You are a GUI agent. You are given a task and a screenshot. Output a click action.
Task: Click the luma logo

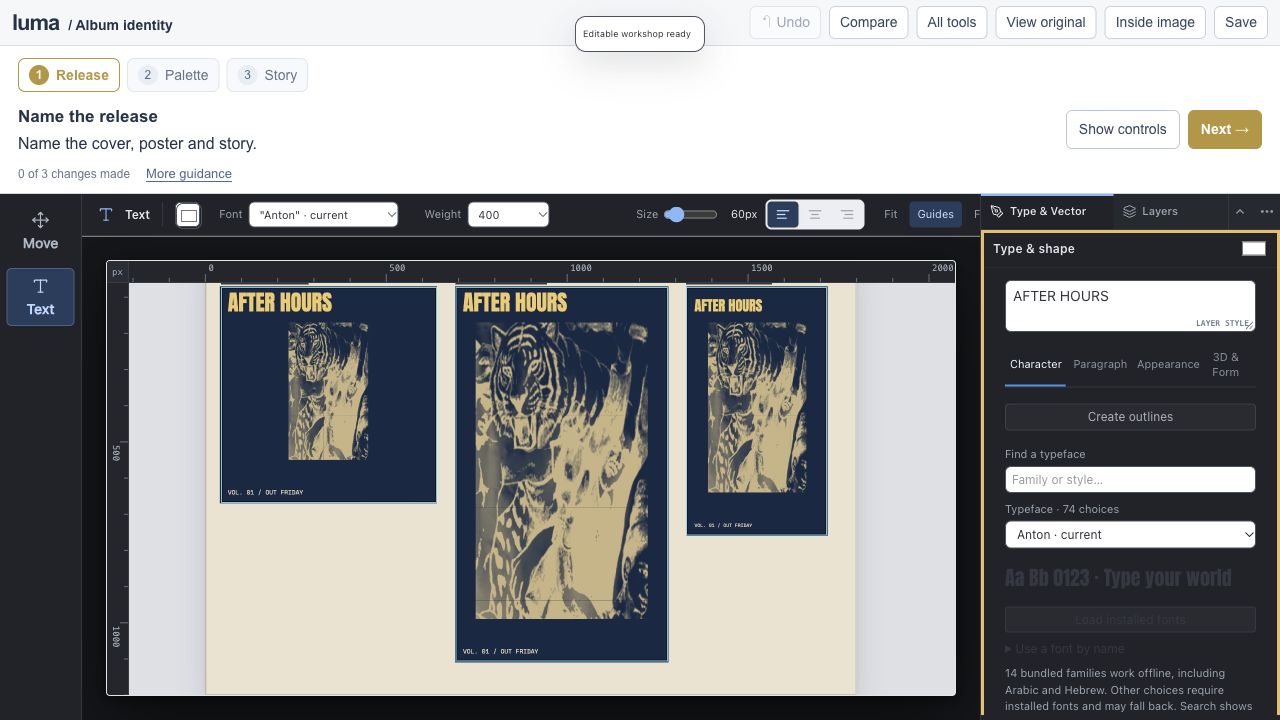pos(36,22)
